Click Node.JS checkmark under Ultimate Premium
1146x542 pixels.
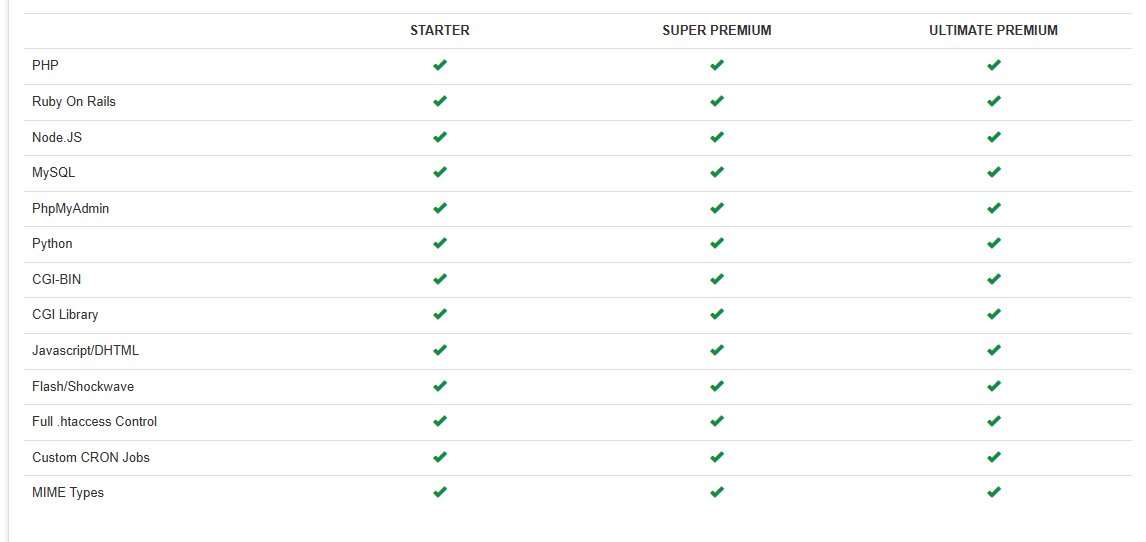993,137
